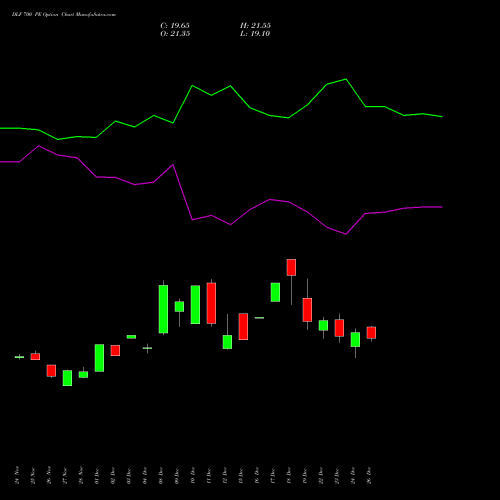Image resolution: width=500 pixels, height=500 pixels.
Task: Select the '18 Dec' date label
Action: (x=289, y=475)
